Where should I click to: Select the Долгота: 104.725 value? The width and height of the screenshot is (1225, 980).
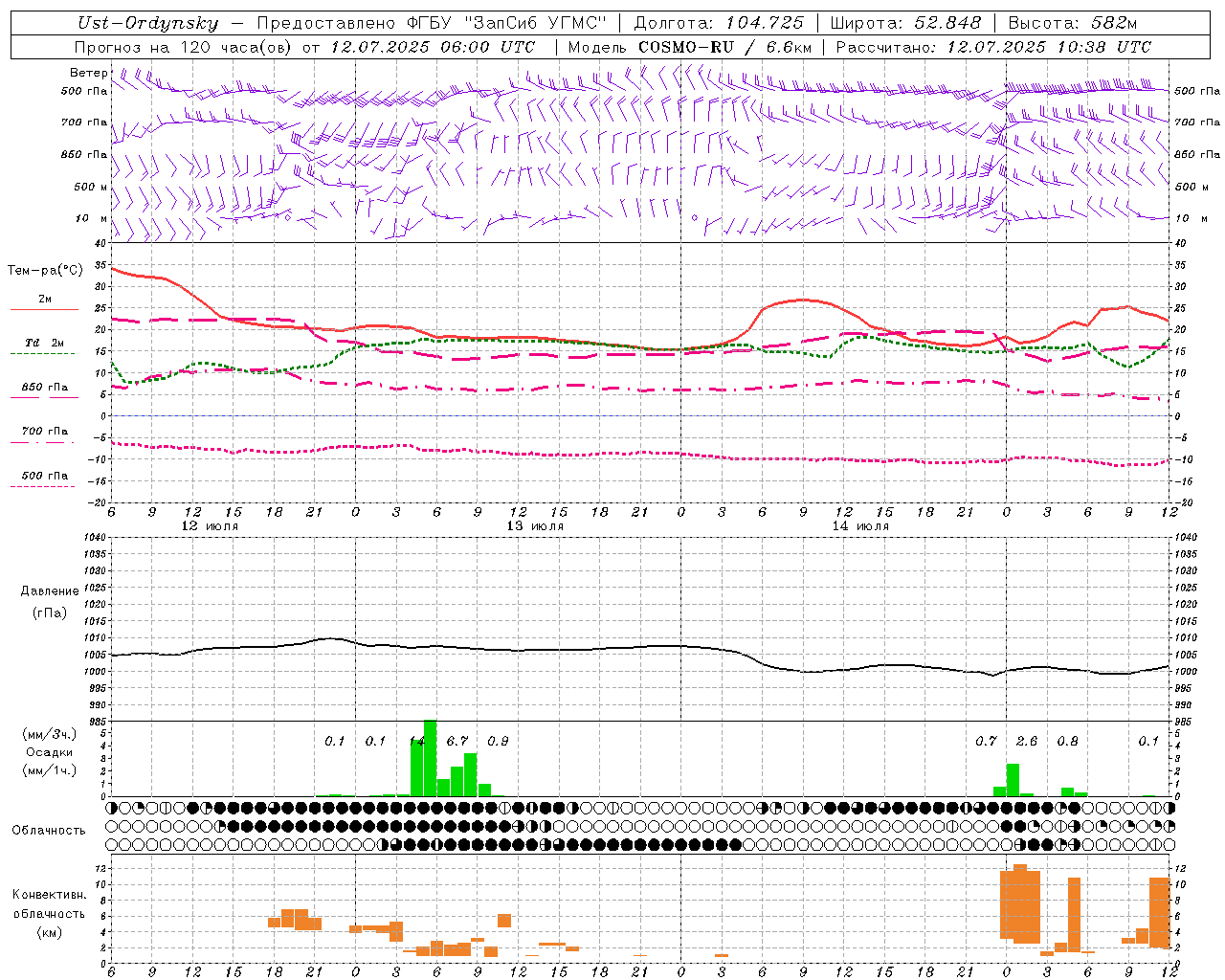719,23
